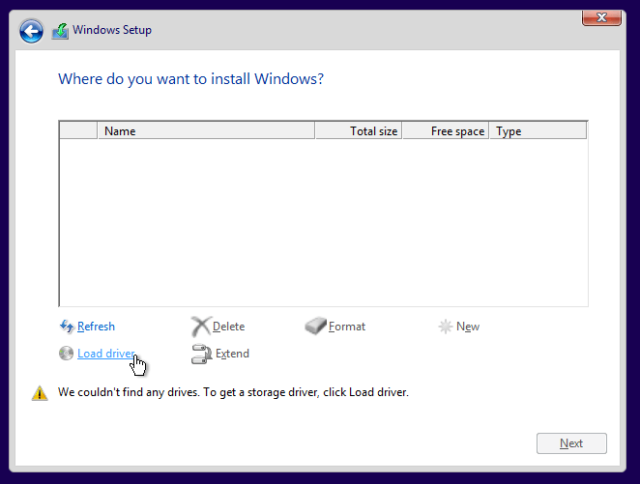This screenshot has height=484, width=640.
Task: Click the New text label
Action: point(468,326)
